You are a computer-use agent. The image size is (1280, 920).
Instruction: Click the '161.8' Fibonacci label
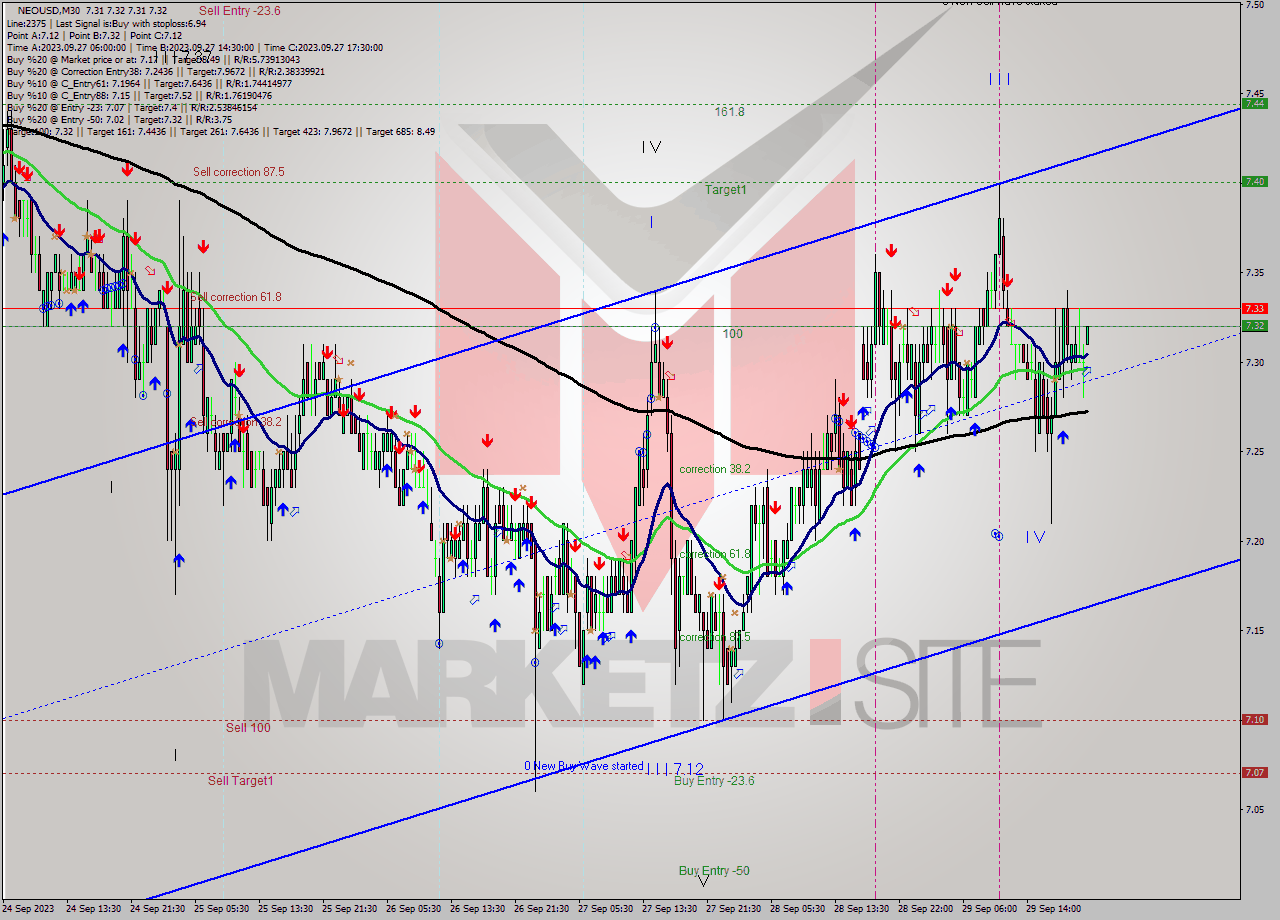(730, 112)
